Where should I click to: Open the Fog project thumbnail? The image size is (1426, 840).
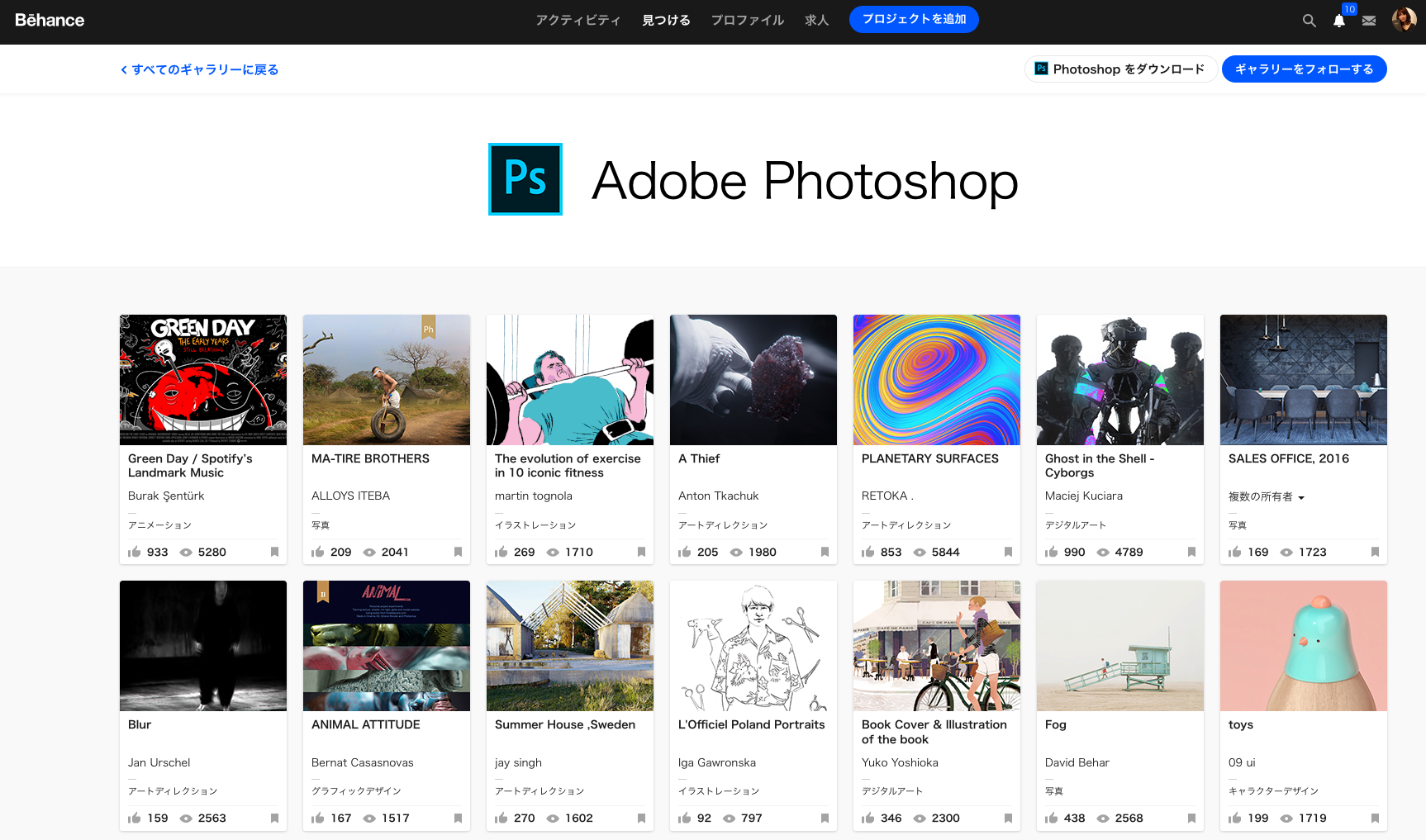[x=1120, y=646]
